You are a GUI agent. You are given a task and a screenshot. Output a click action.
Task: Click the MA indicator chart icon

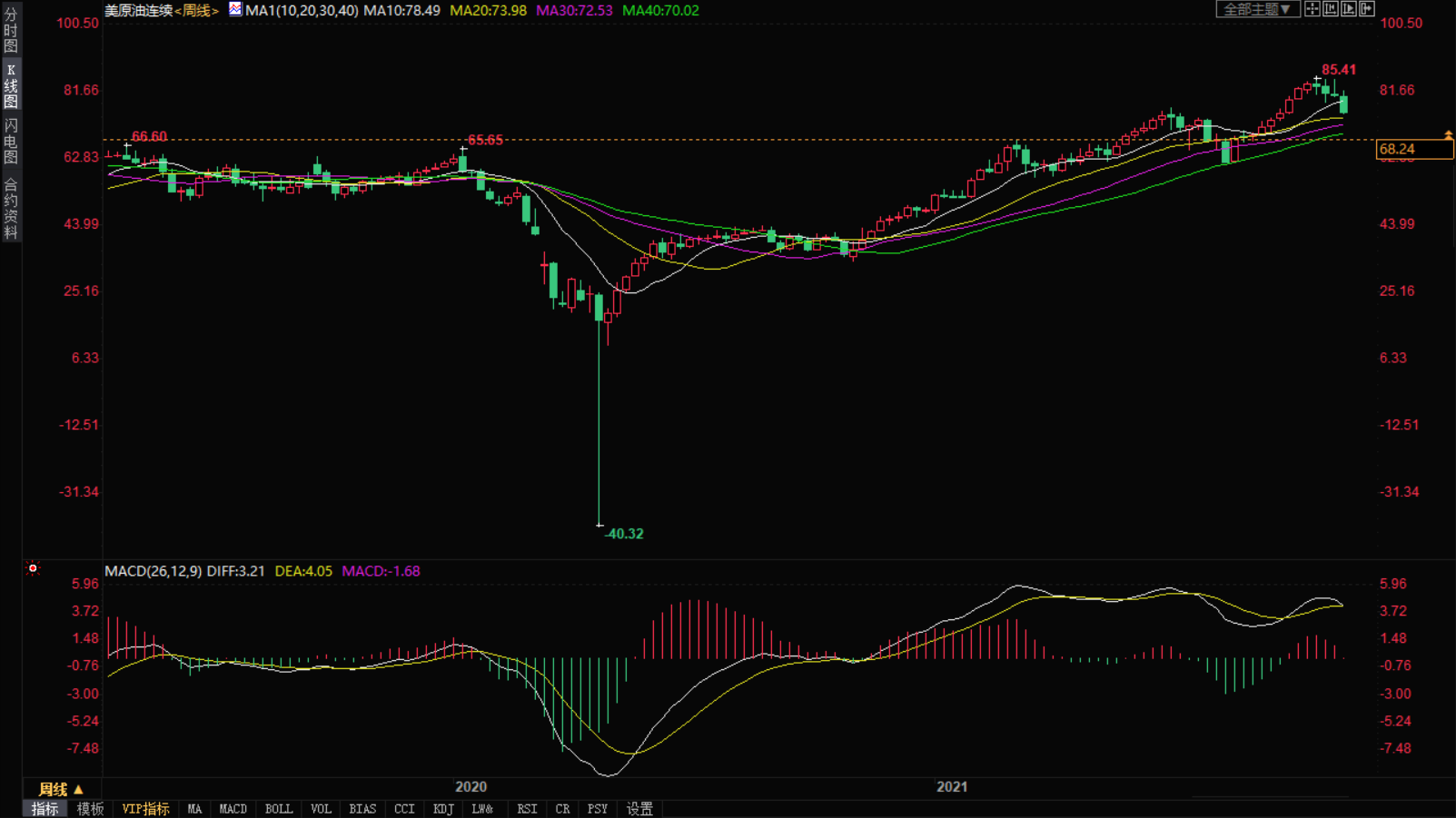point(235,10)
